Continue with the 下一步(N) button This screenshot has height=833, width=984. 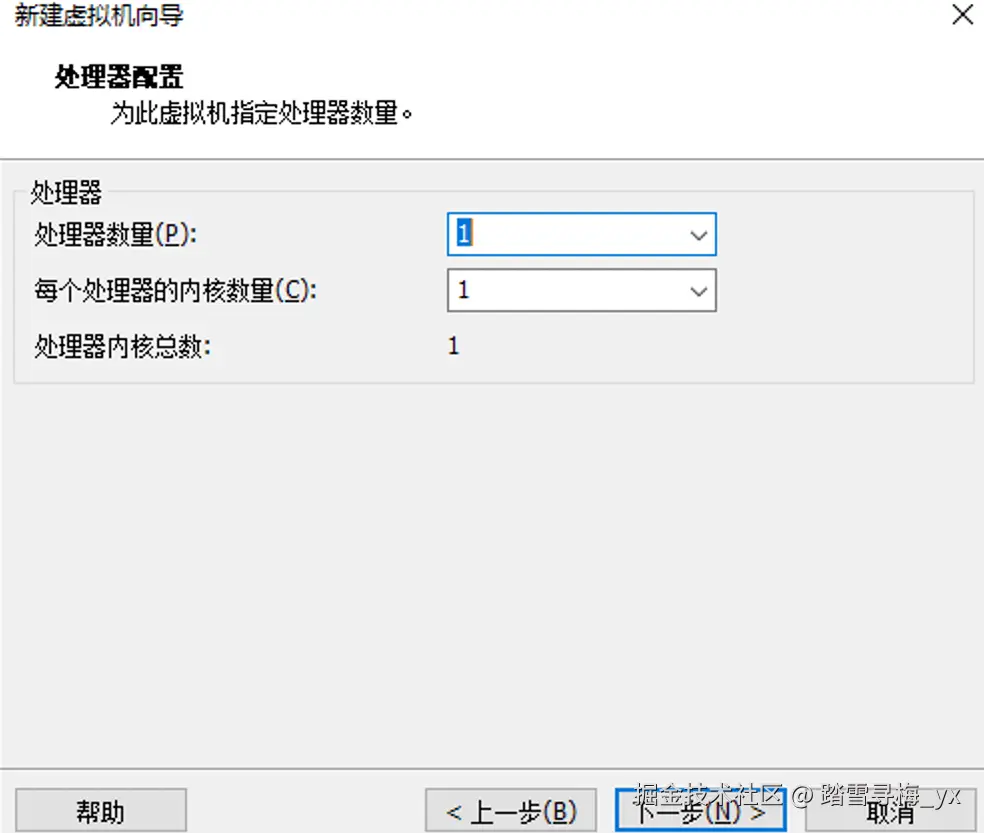(701, 810)
